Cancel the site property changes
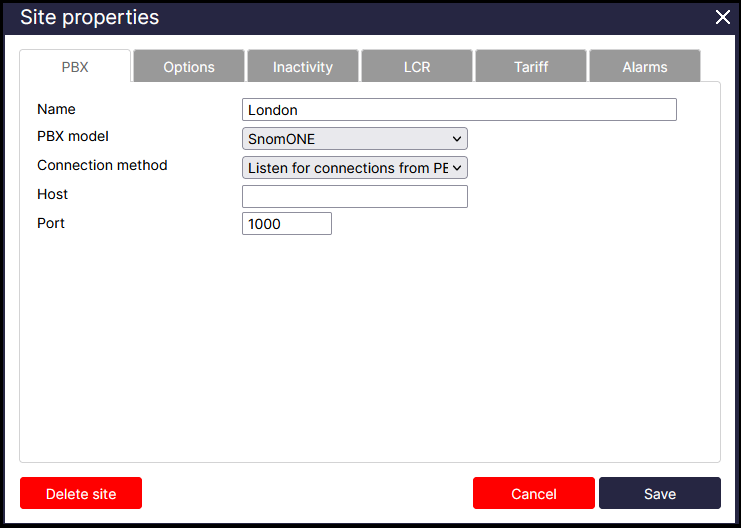Viewport: 741px width, 528px height. [x=534, y=493]
